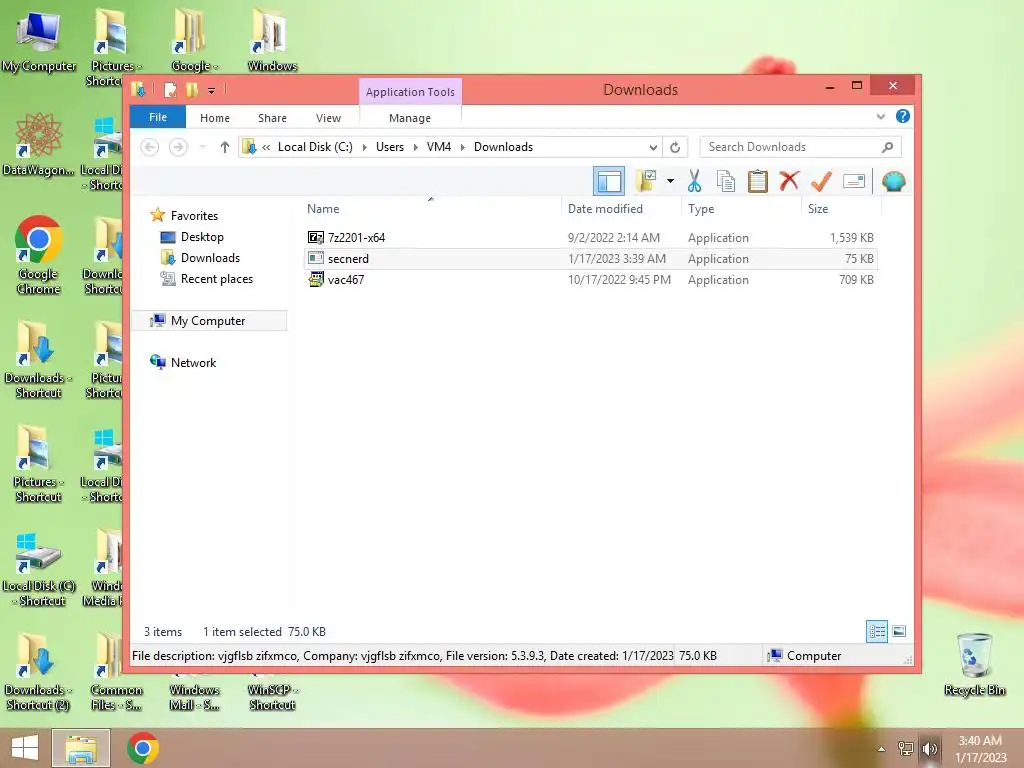The width and height of the screenshot is (1024, 768).
Task: Expand the address bar history dropdown
Action: pos(652,148)
